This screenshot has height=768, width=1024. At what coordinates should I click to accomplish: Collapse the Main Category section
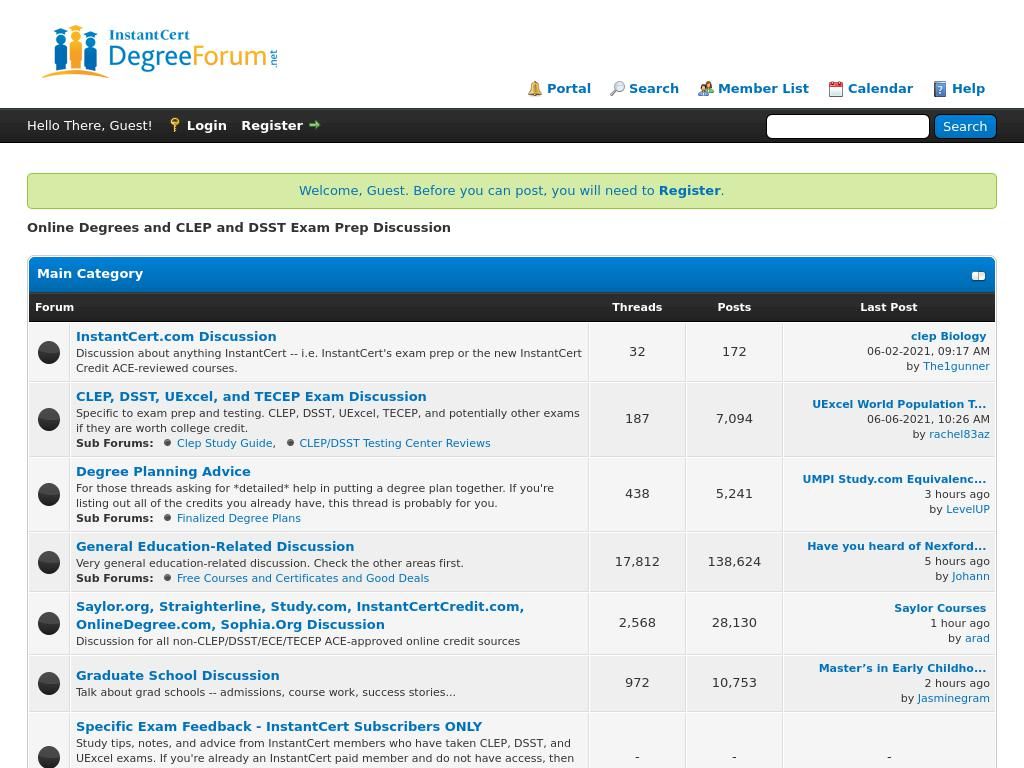(x=978, y=276)
